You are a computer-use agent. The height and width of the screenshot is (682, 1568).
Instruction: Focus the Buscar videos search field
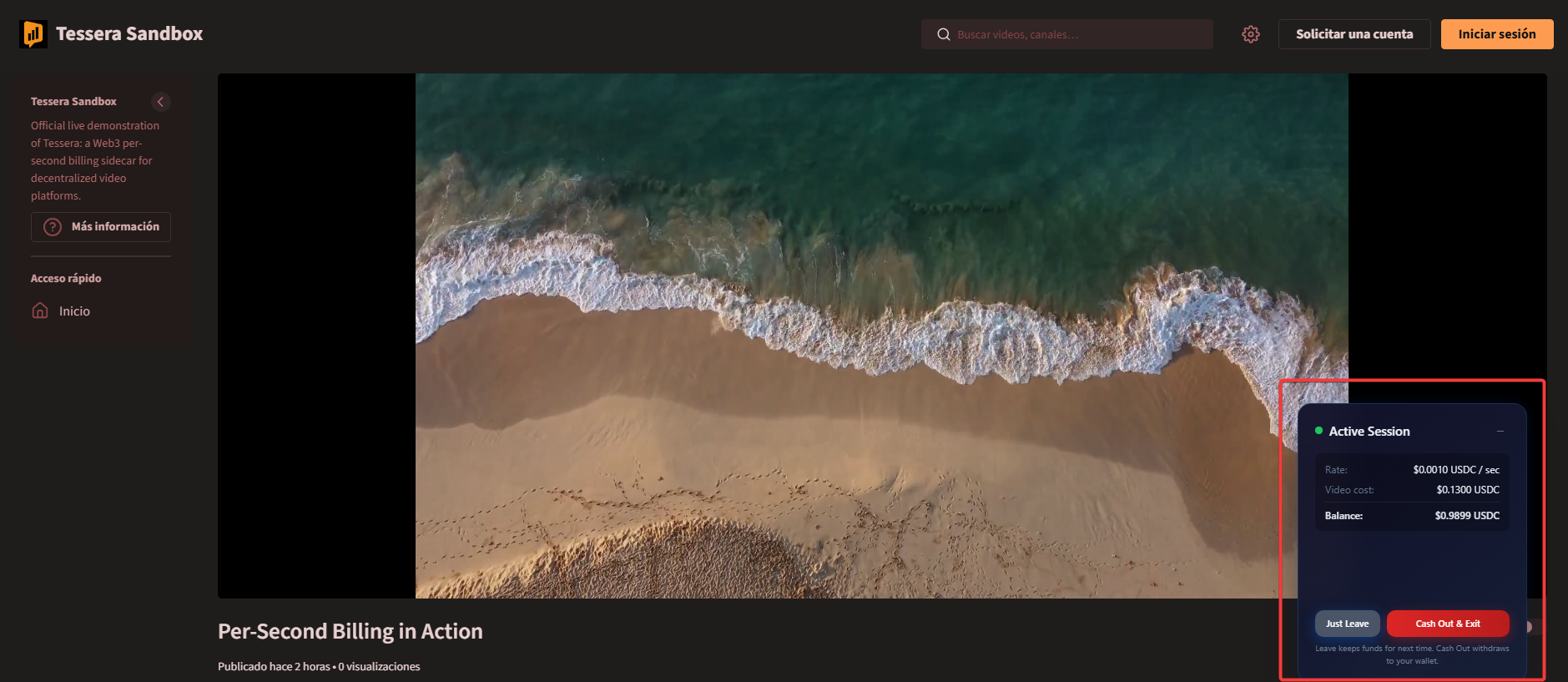(x=1067, y=34)
